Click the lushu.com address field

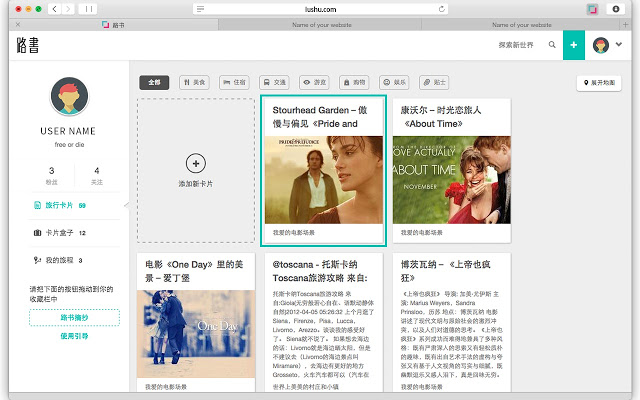[x=320, y=9]
